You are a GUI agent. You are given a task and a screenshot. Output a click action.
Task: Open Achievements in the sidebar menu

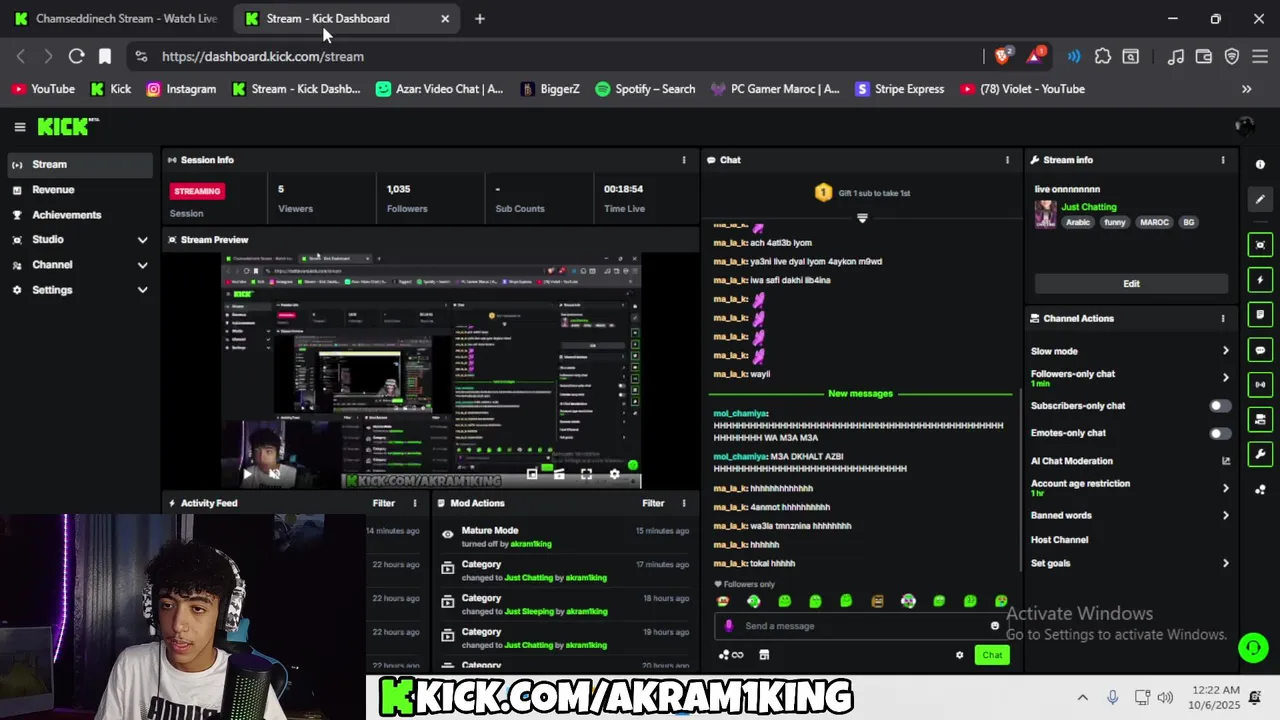79,215
